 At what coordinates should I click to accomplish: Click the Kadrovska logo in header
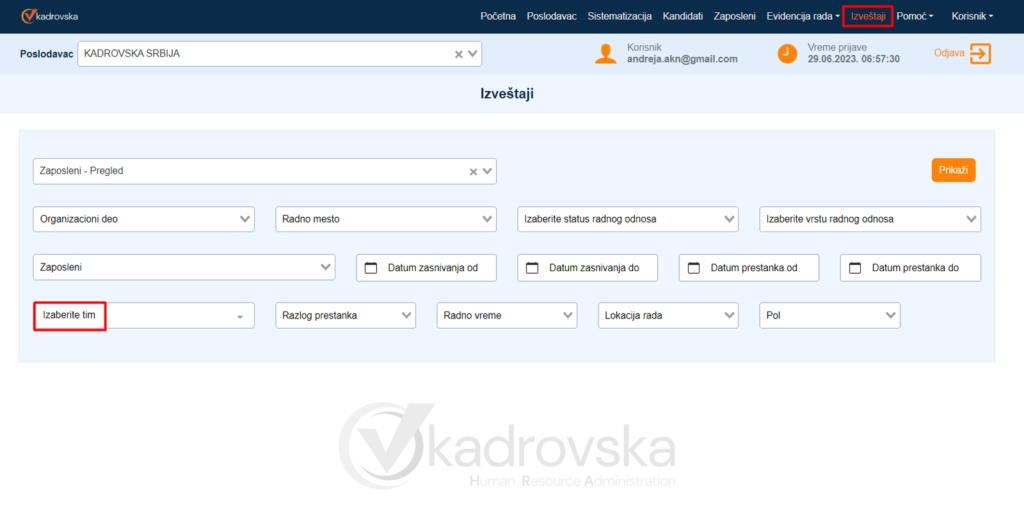click(50, 16)
